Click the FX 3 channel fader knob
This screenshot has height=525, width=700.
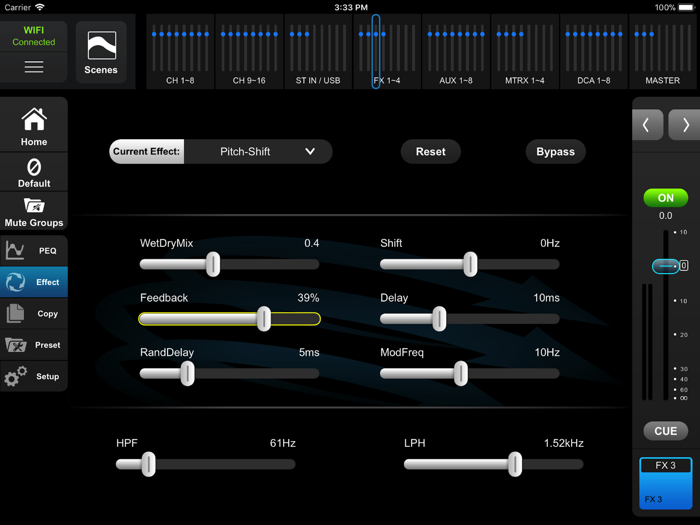pyautogui.click(x=666, y=267)
